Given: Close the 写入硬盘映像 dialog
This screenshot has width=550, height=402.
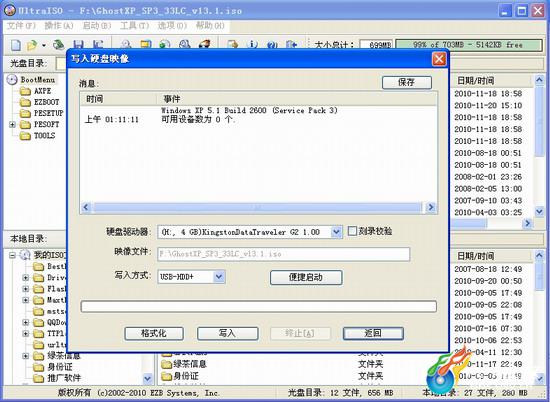Looking at the screenshot, I should [439, 59].
